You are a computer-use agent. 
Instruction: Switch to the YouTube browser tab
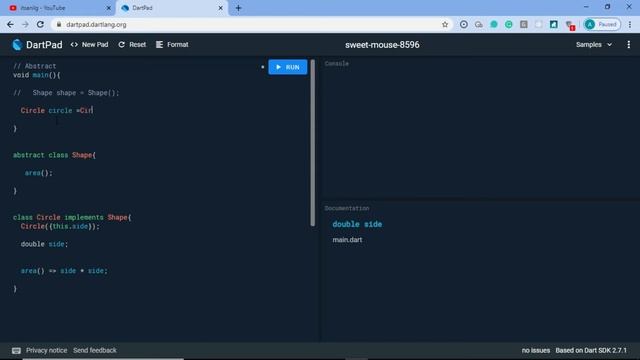click(57, 8)
